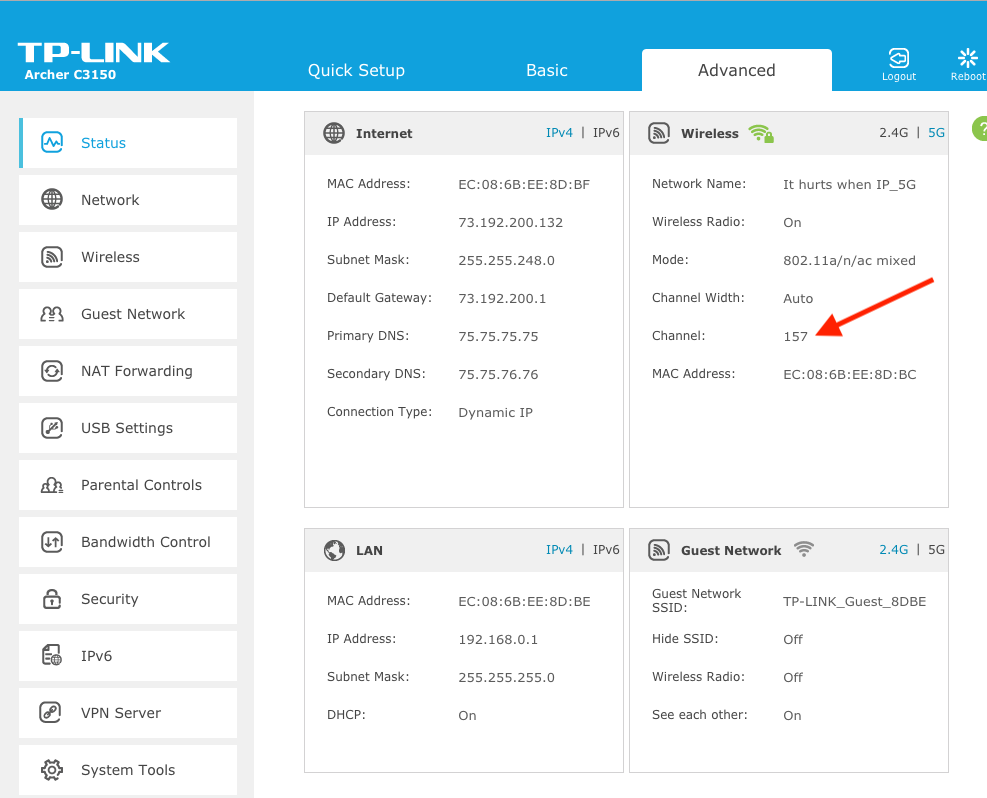This screenshot has width=987, height=798.
Task: Click LAN MAC address EC:08:6B:EE:8D:BE
Action: tap(524, 601)
